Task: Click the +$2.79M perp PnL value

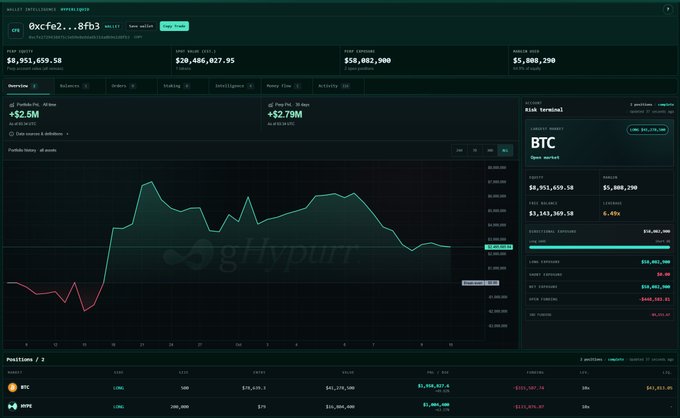Action: tap(285, 114)
